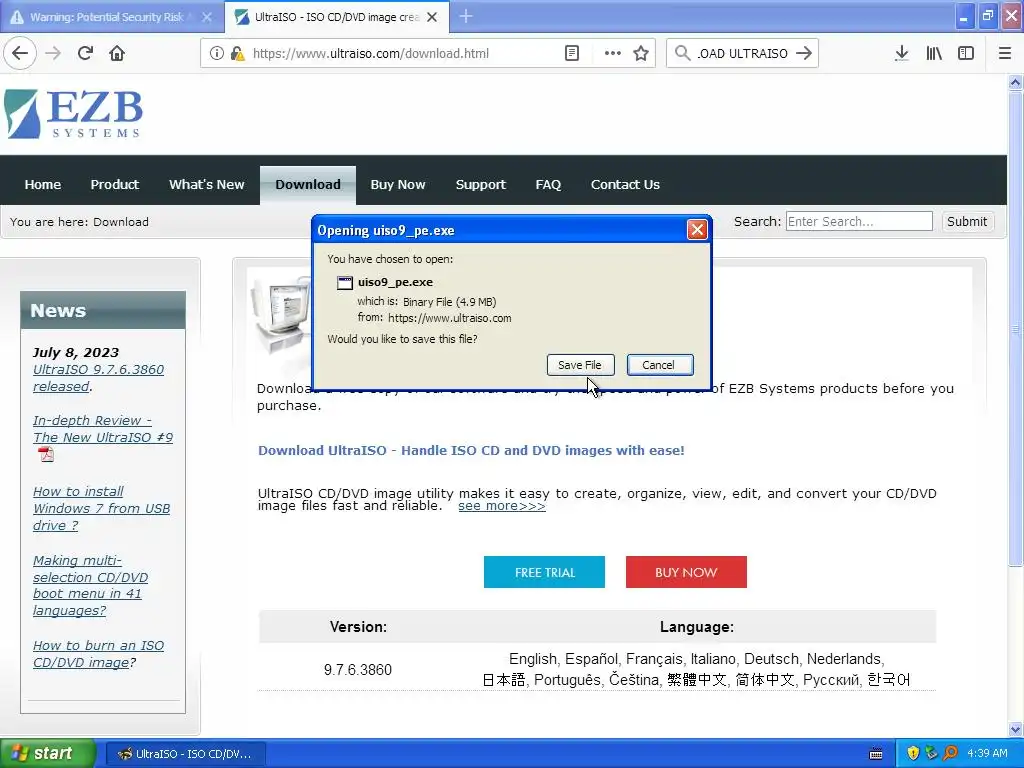Click the network tray icon
The height and width of the screenshot is (768, 1024).
coord(931,754)
